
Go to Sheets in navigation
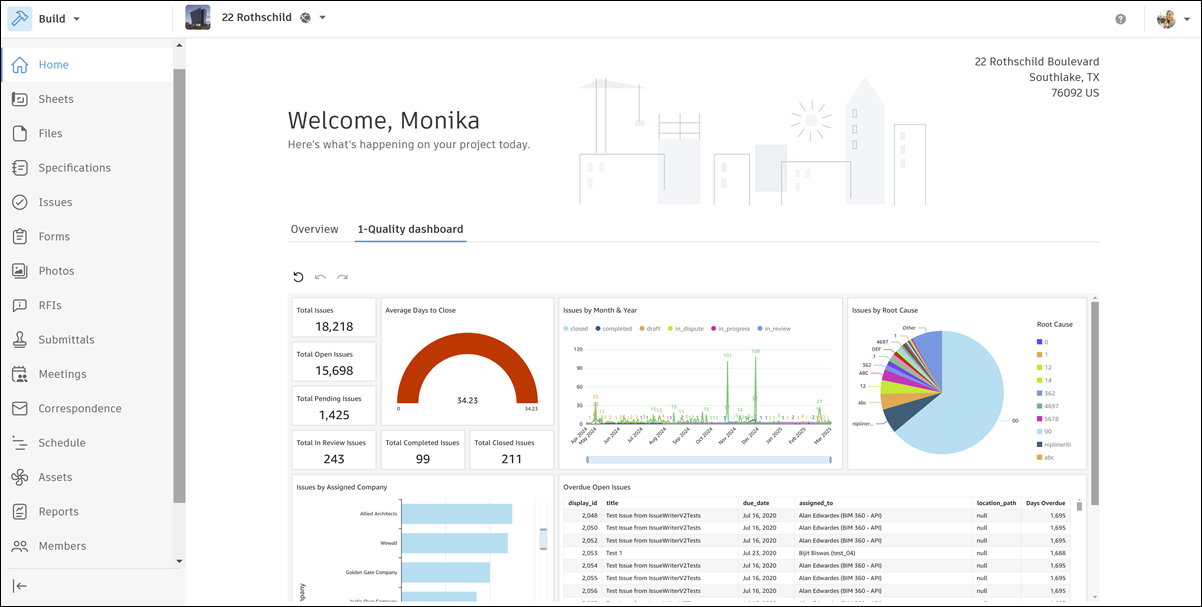(x=56, y=99)
